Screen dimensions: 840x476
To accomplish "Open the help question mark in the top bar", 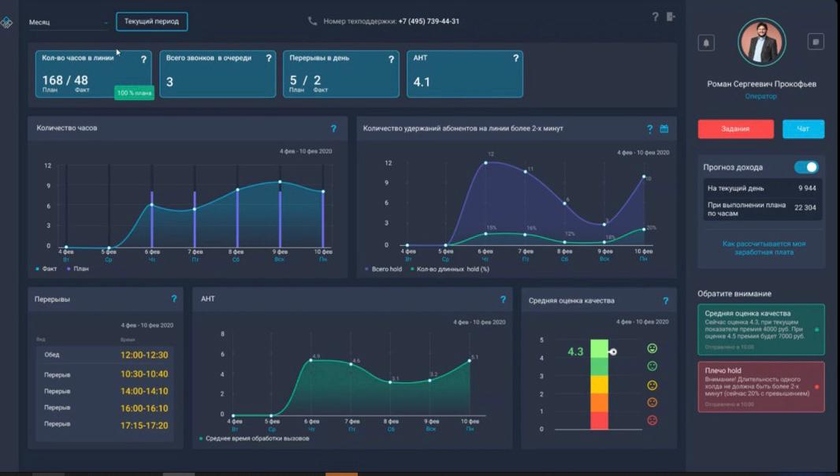I will pos(655,17).
